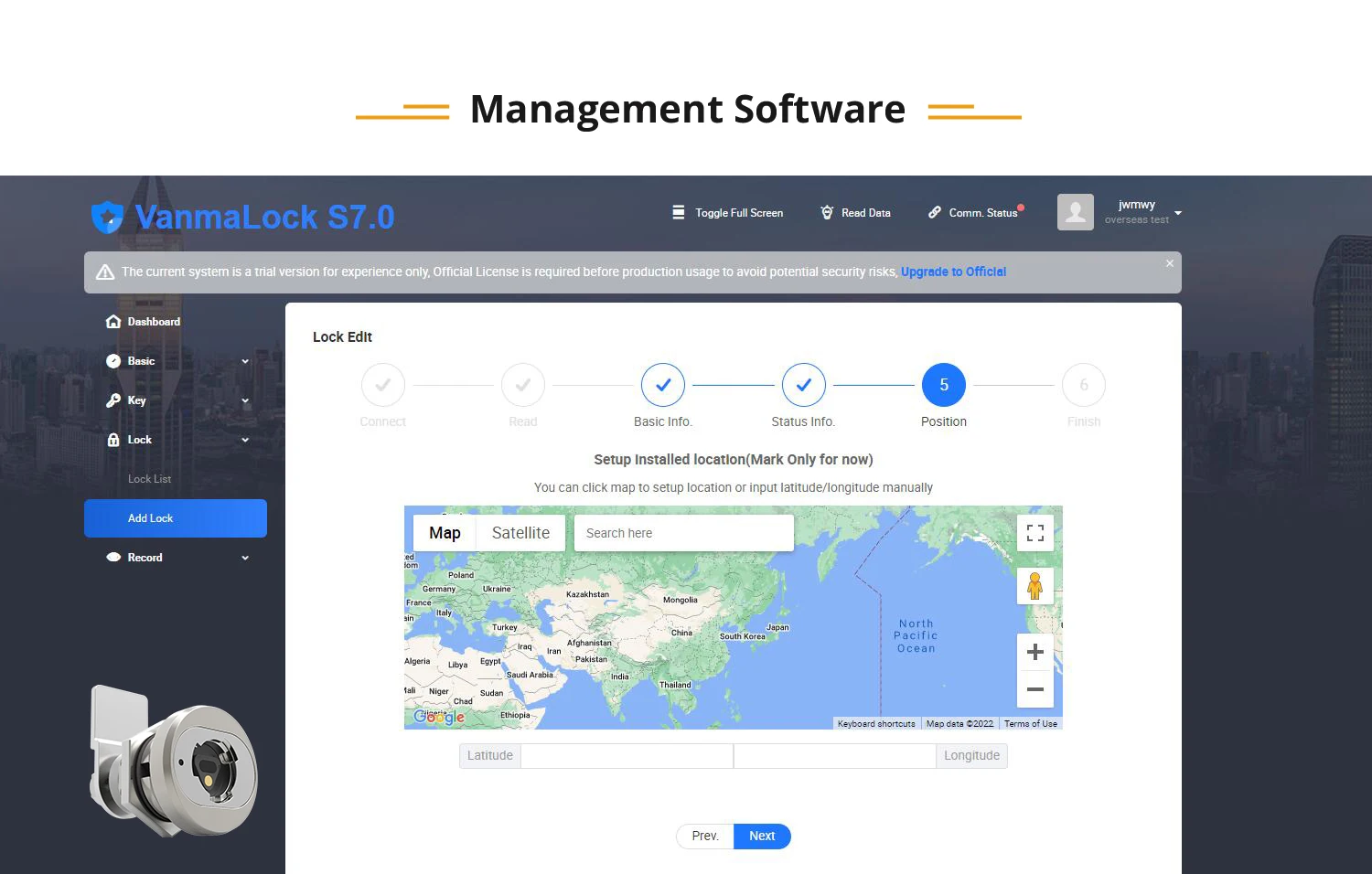Viewport: 1372px width, 874px height.
Task: Click the Comm. Status label
Action: click(983, 213)
